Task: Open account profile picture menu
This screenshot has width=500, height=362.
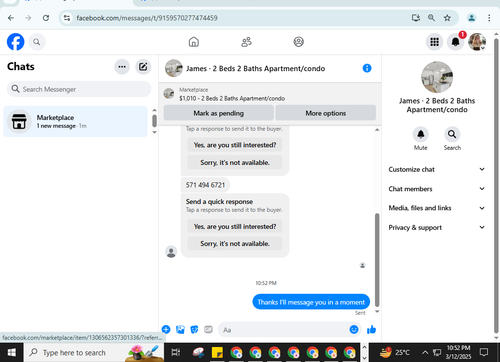Action: point(477,42)
